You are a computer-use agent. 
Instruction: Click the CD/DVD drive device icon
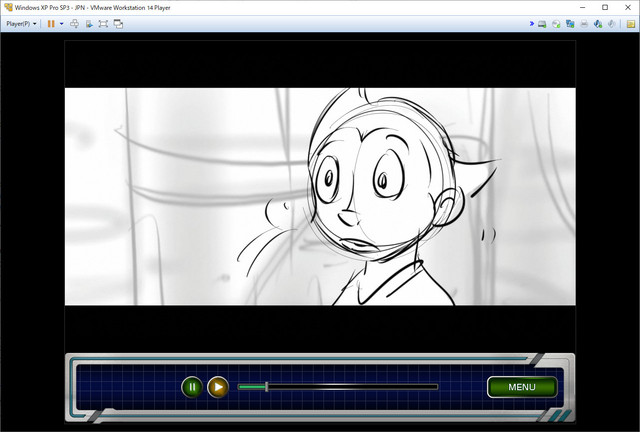(556, 24)
